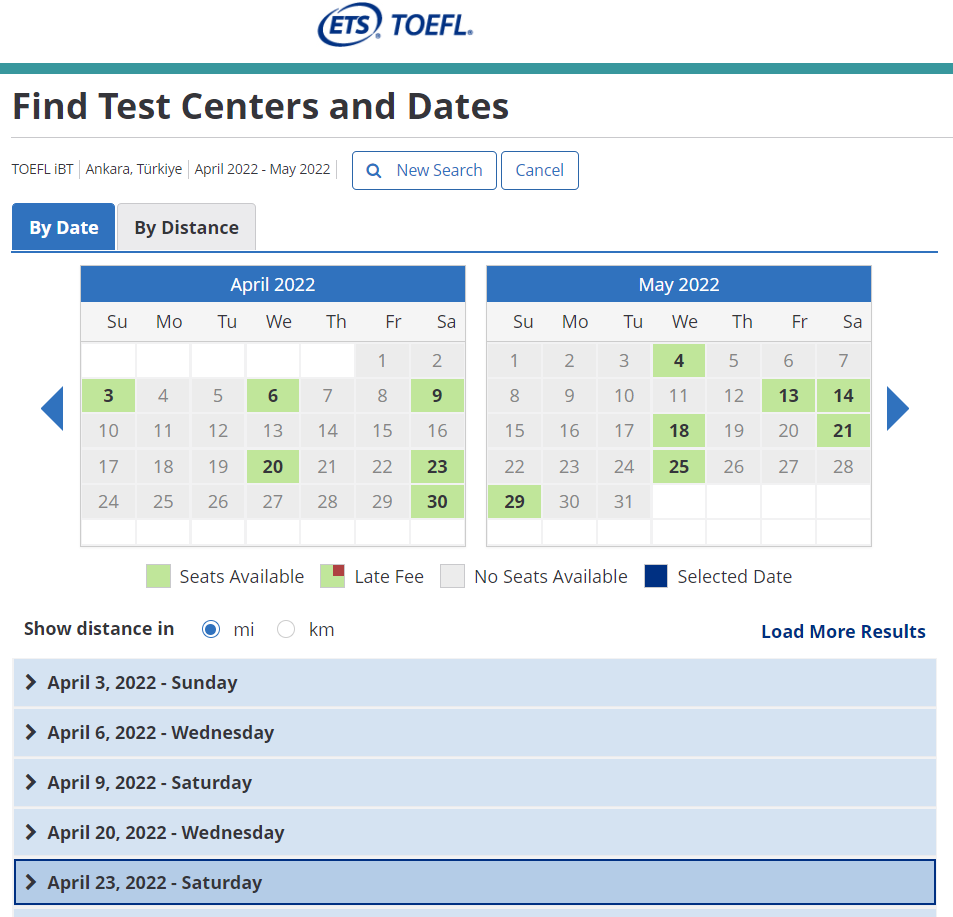Image resolution: width=953 pixels, height=917 pixels.
Task: Click the Seats Available green legend swatch
Action: [158, 576]
